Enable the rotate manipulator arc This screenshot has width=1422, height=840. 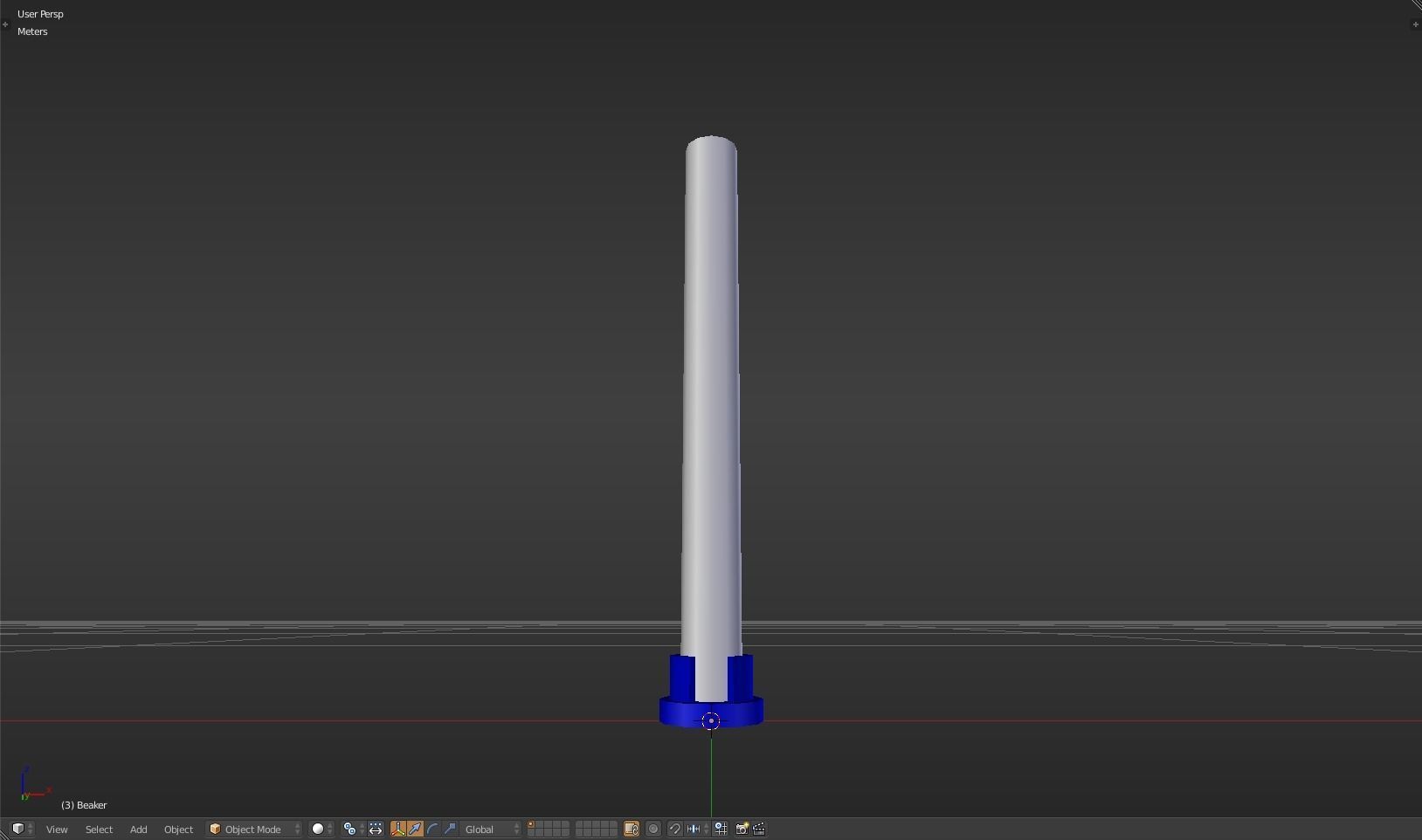click(432, 829)
